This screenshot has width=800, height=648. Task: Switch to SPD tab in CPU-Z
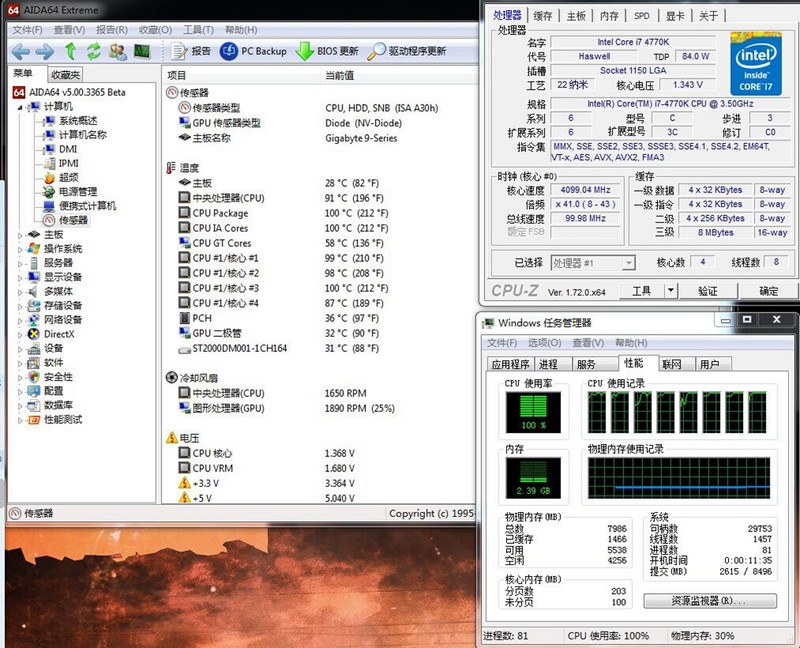click(x=642, y=16)
